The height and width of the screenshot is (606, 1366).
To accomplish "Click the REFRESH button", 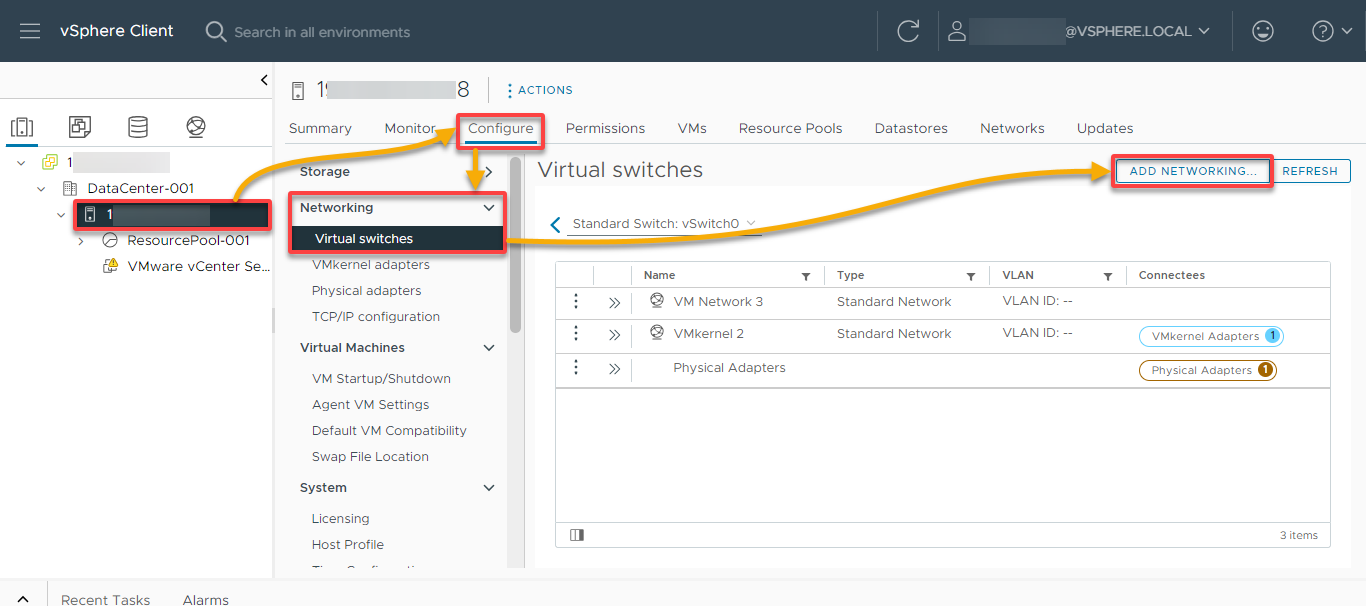I will (1310, 171).
